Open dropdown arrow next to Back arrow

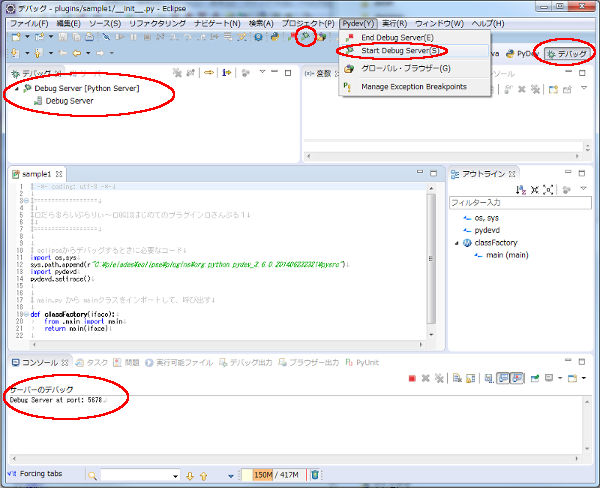click(88, 53)
